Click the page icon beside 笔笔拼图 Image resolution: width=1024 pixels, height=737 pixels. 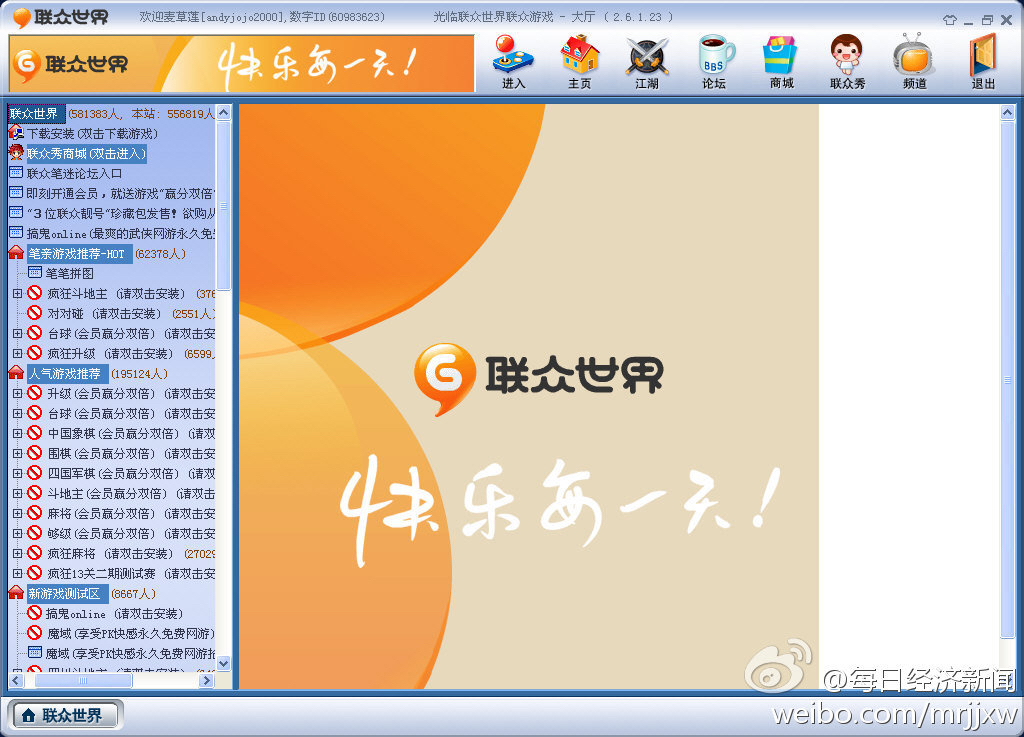pos(35,273)
